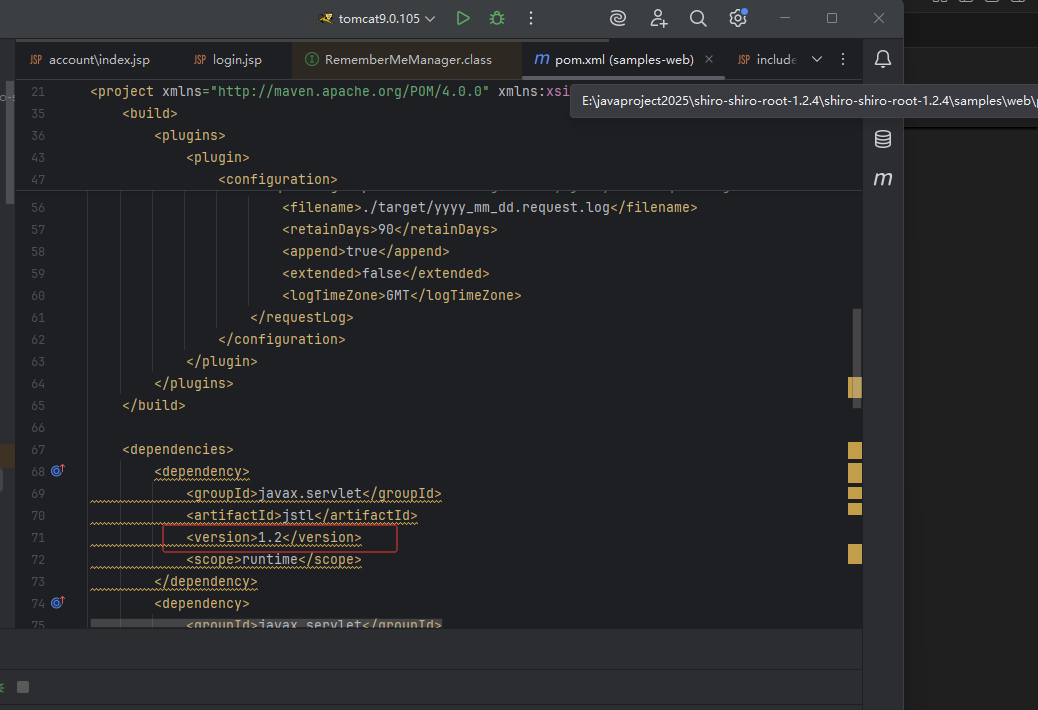Run the tomcat9.0.105 configuration
Viewport: 1038px width, 710px height.
coord(462,18)
